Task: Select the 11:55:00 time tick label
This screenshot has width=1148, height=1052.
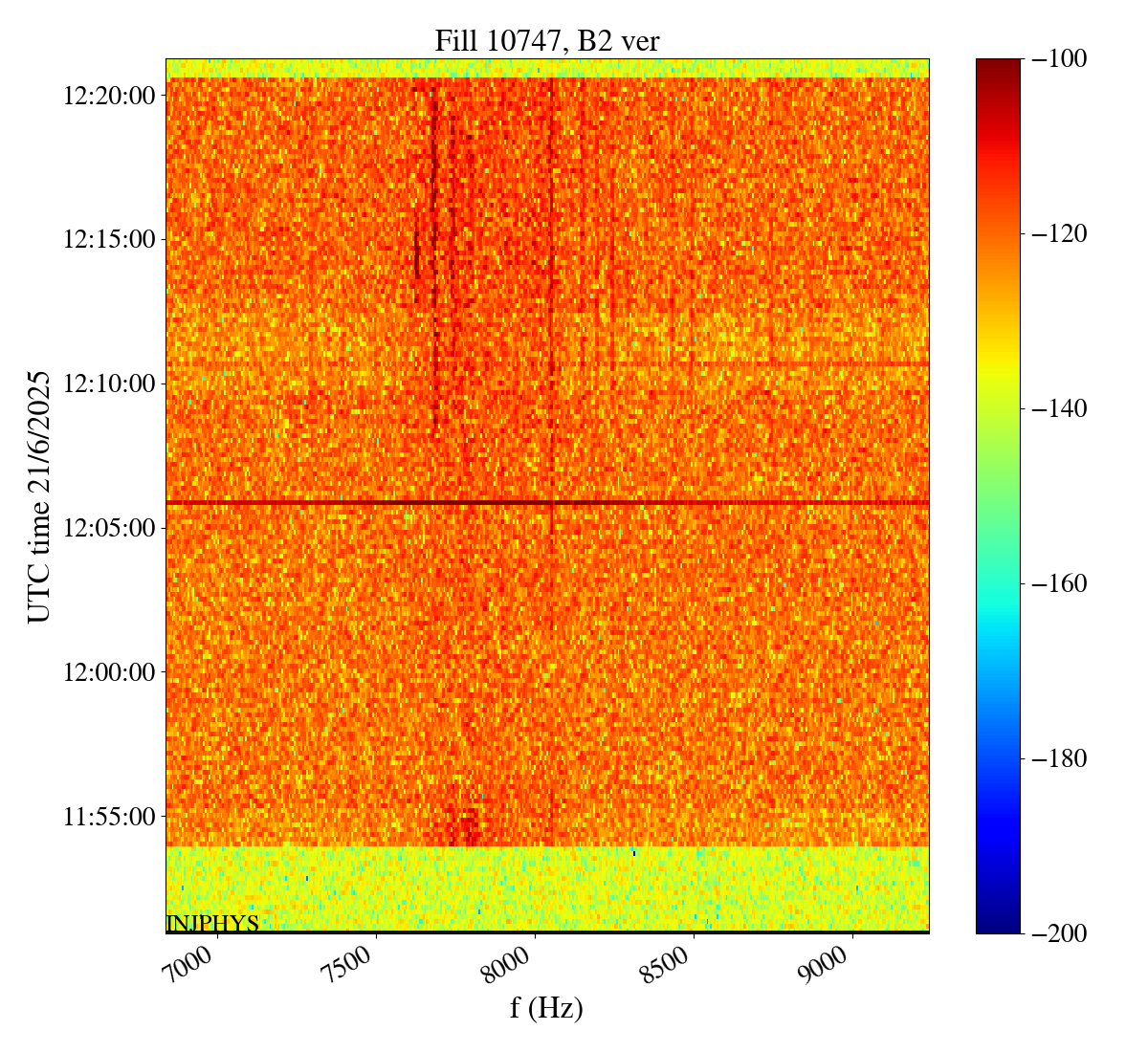Action: [x=109, y=817]
